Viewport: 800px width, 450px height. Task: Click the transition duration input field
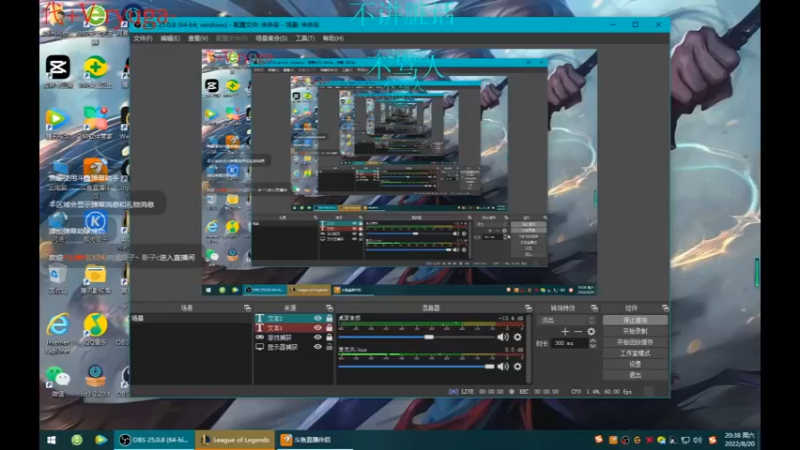point(569,343)
